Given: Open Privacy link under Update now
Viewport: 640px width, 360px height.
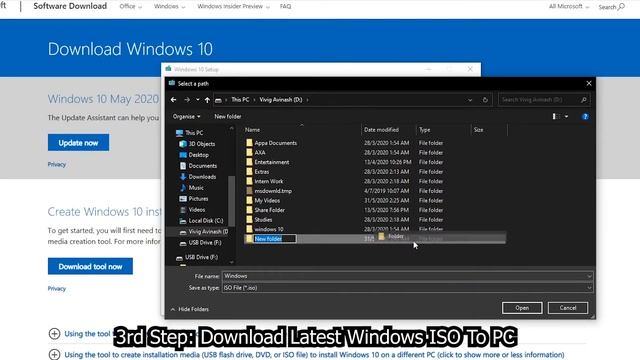Looking at the screenshot, I should (57, 164).
